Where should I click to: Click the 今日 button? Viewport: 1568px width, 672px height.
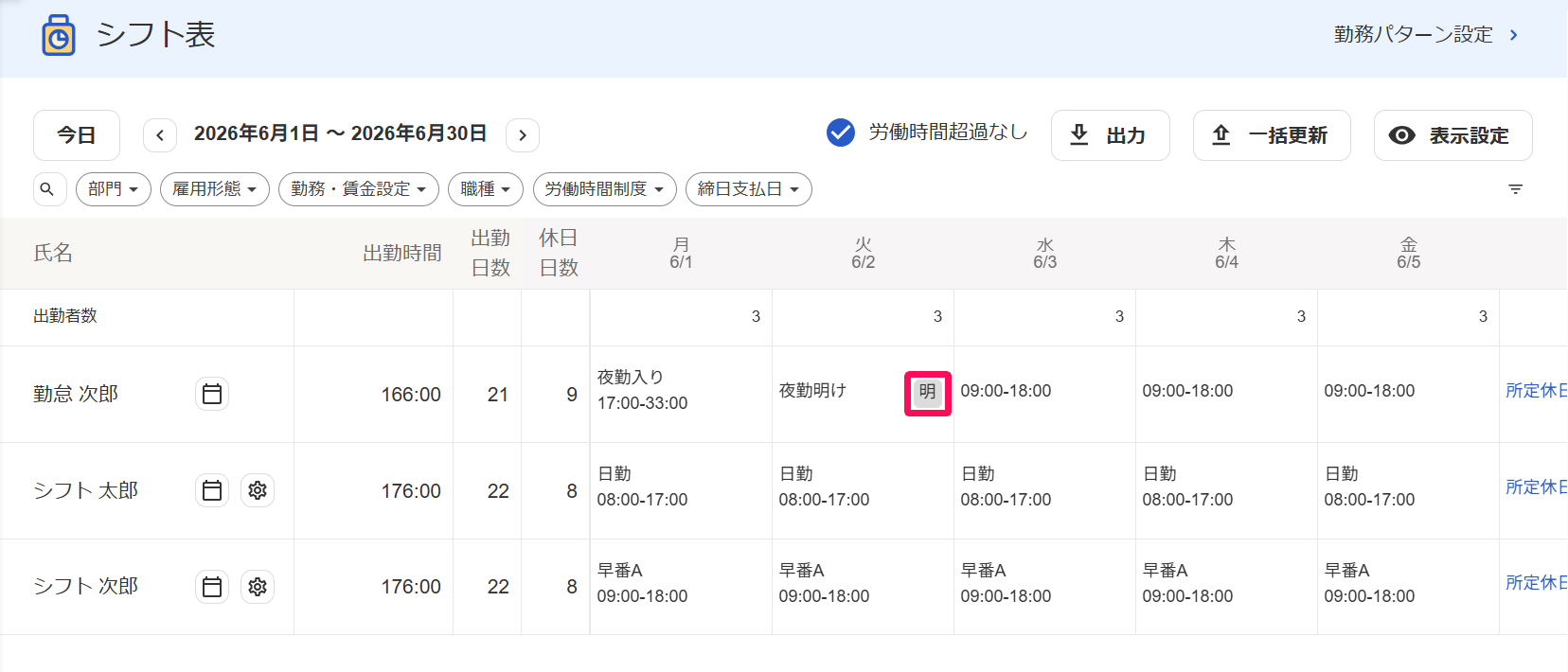tap(77, 135)
